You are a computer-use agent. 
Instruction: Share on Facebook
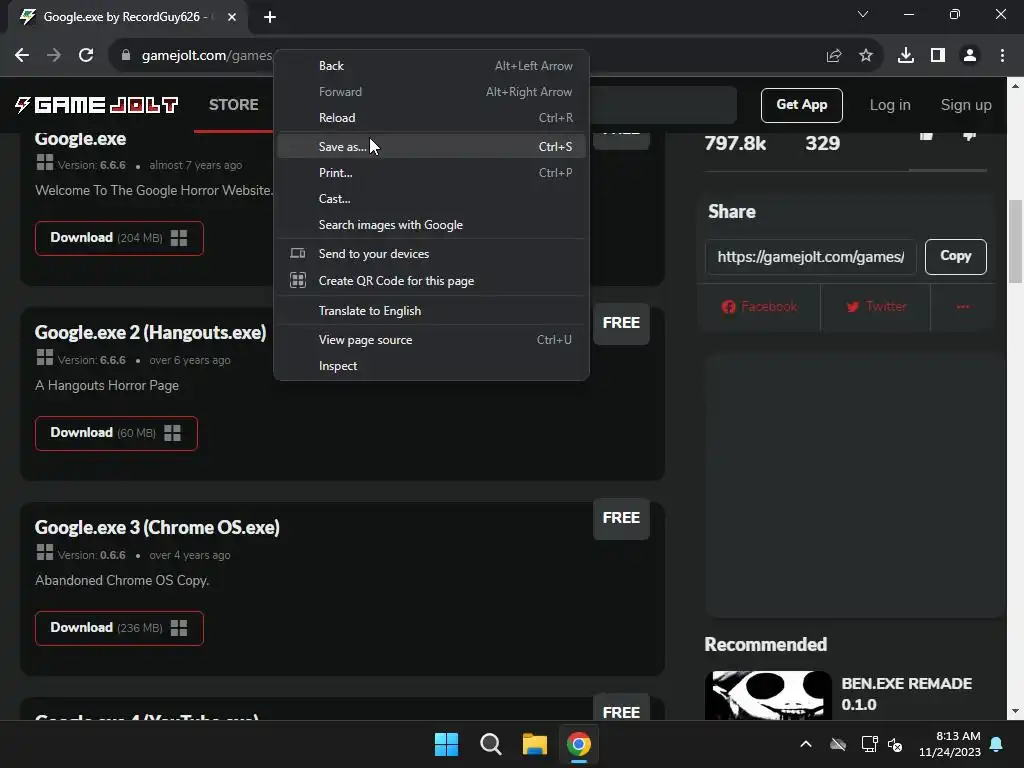(760, 307)
